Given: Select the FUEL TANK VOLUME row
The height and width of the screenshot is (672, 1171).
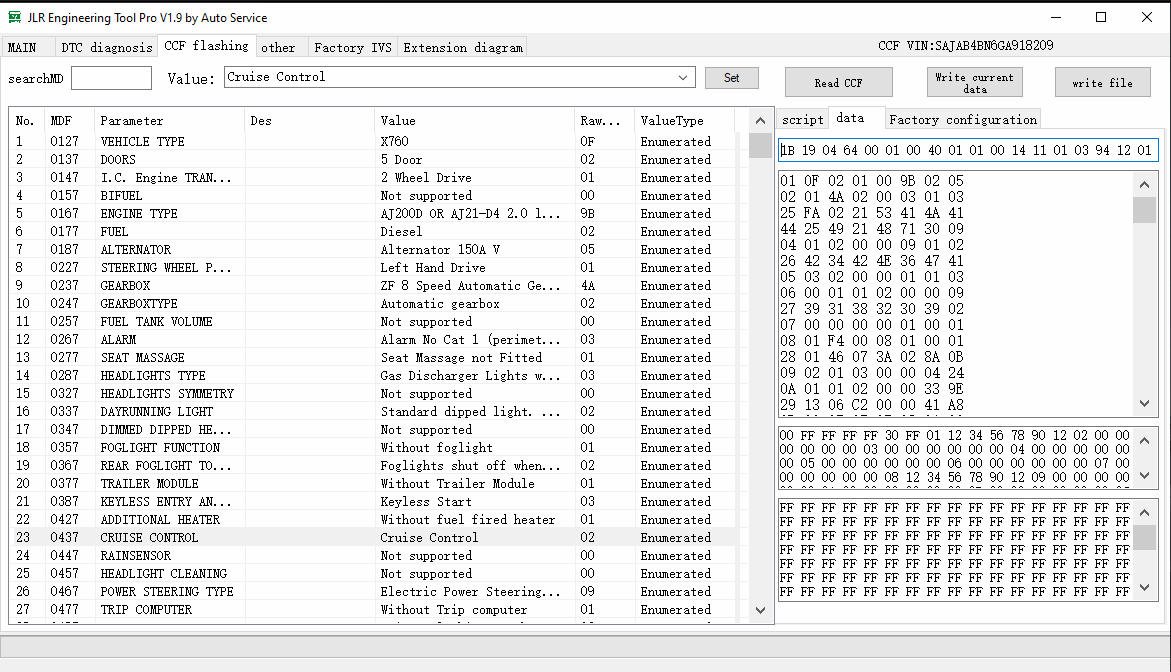Looking at the screenshot, I should (373, 321).
